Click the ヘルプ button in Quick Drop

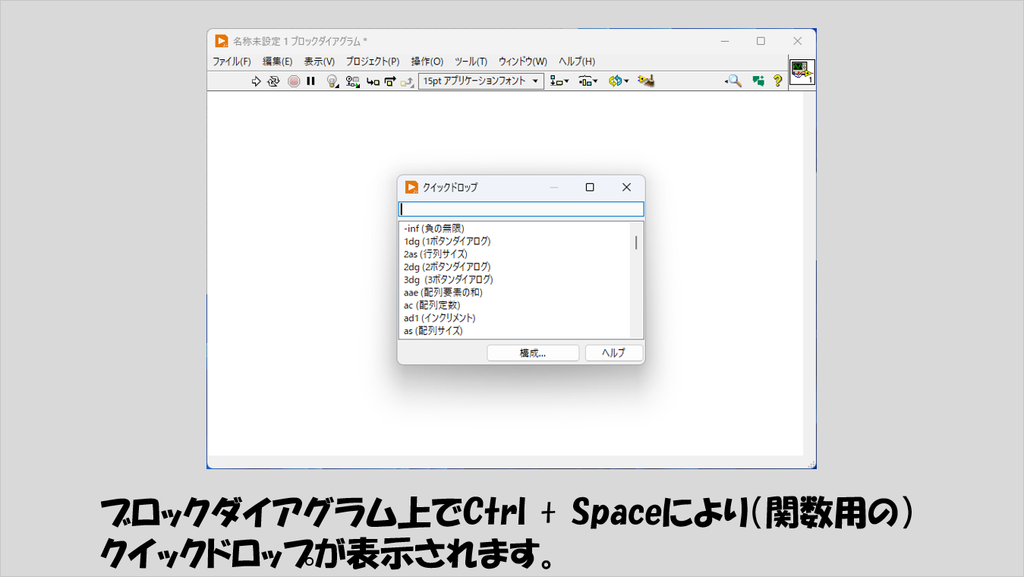coord(613,353)
